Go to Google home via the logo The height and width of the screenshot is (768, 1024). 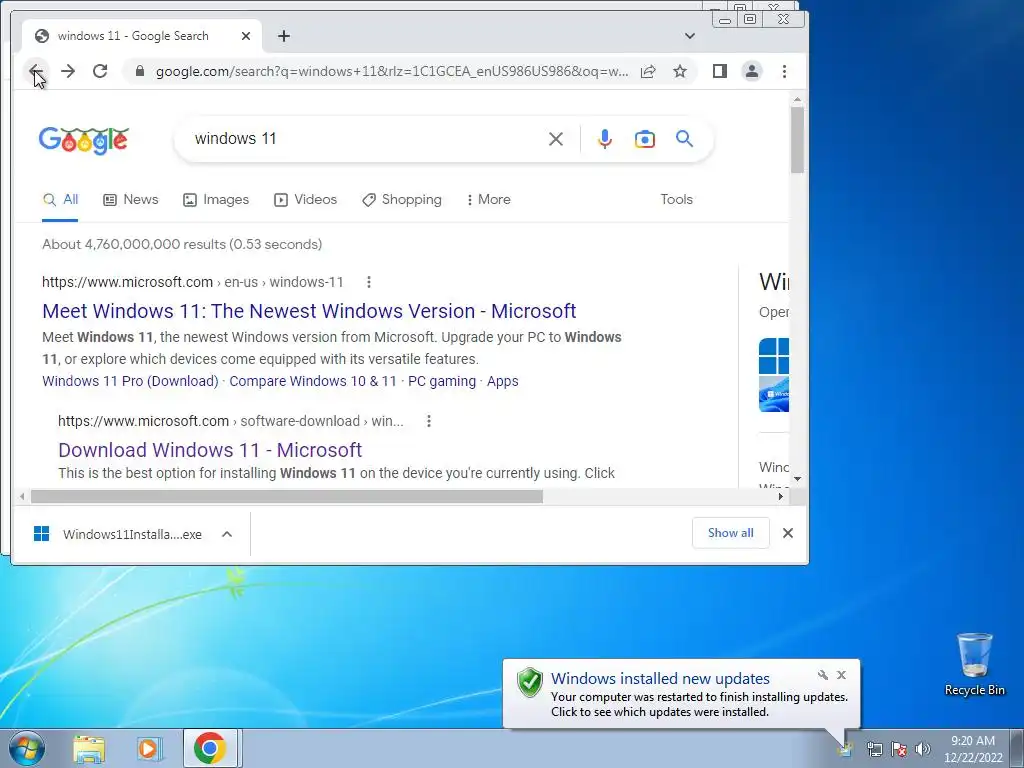(x=84, y=140)
